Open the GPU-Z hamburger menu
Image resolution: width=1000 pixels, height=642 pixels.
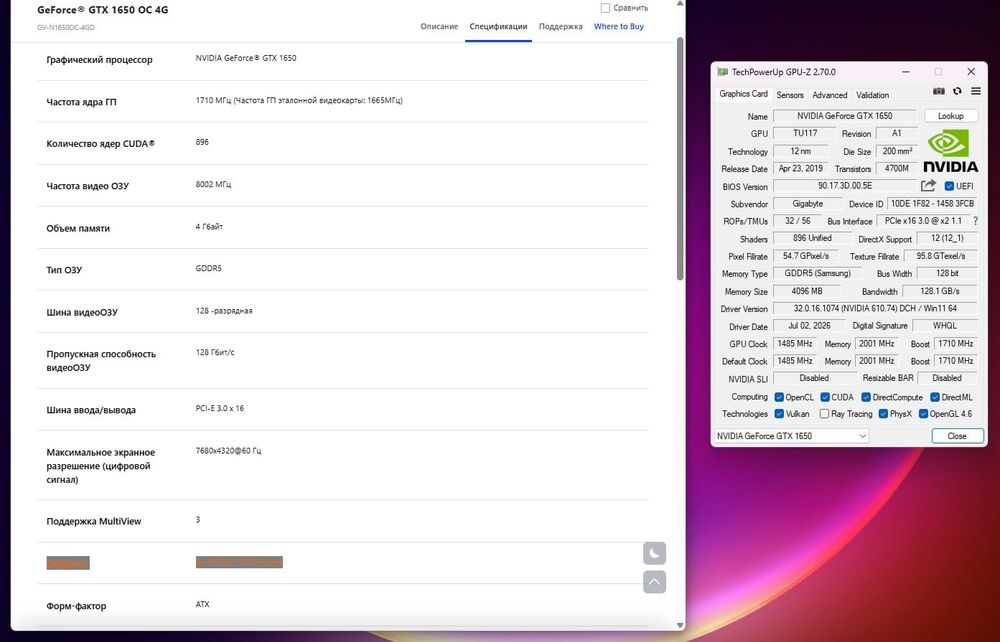[x=976, y=91]
